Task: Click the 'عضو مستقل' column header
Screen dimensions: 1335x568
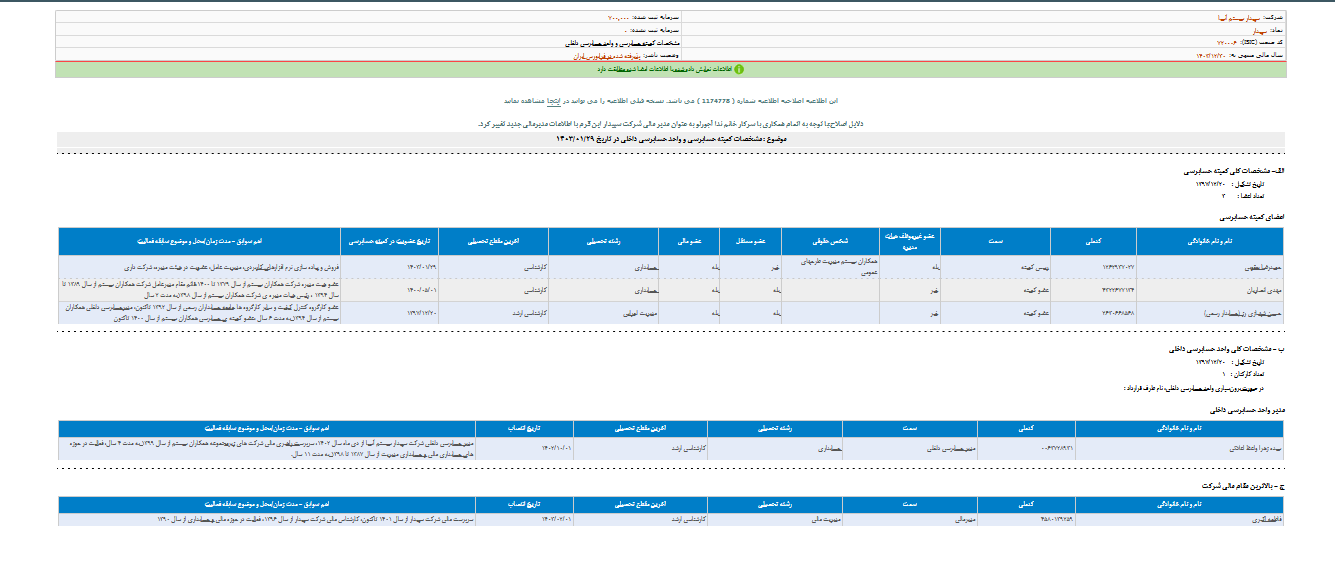Action: click(x=751, y=242)
